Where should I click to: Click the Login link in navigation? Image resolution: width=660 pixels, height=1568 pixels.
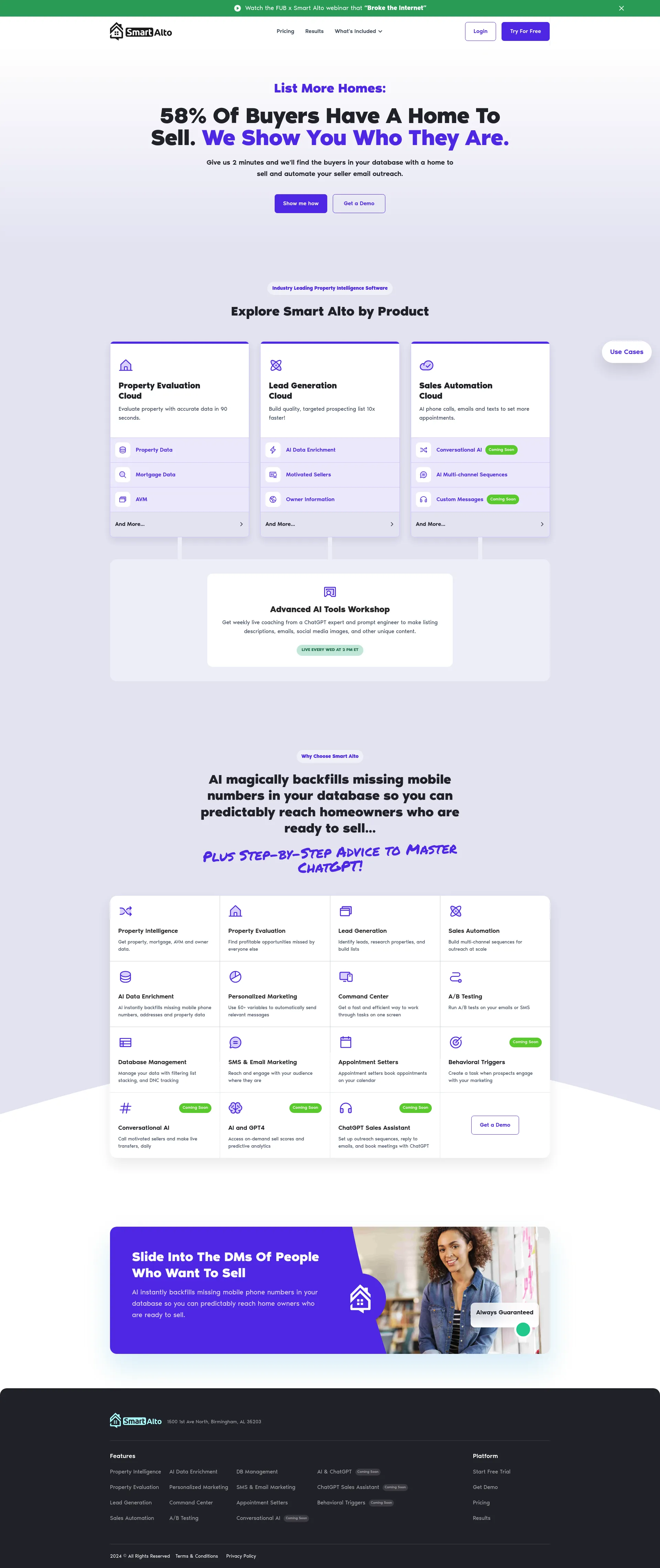[479, 31]
